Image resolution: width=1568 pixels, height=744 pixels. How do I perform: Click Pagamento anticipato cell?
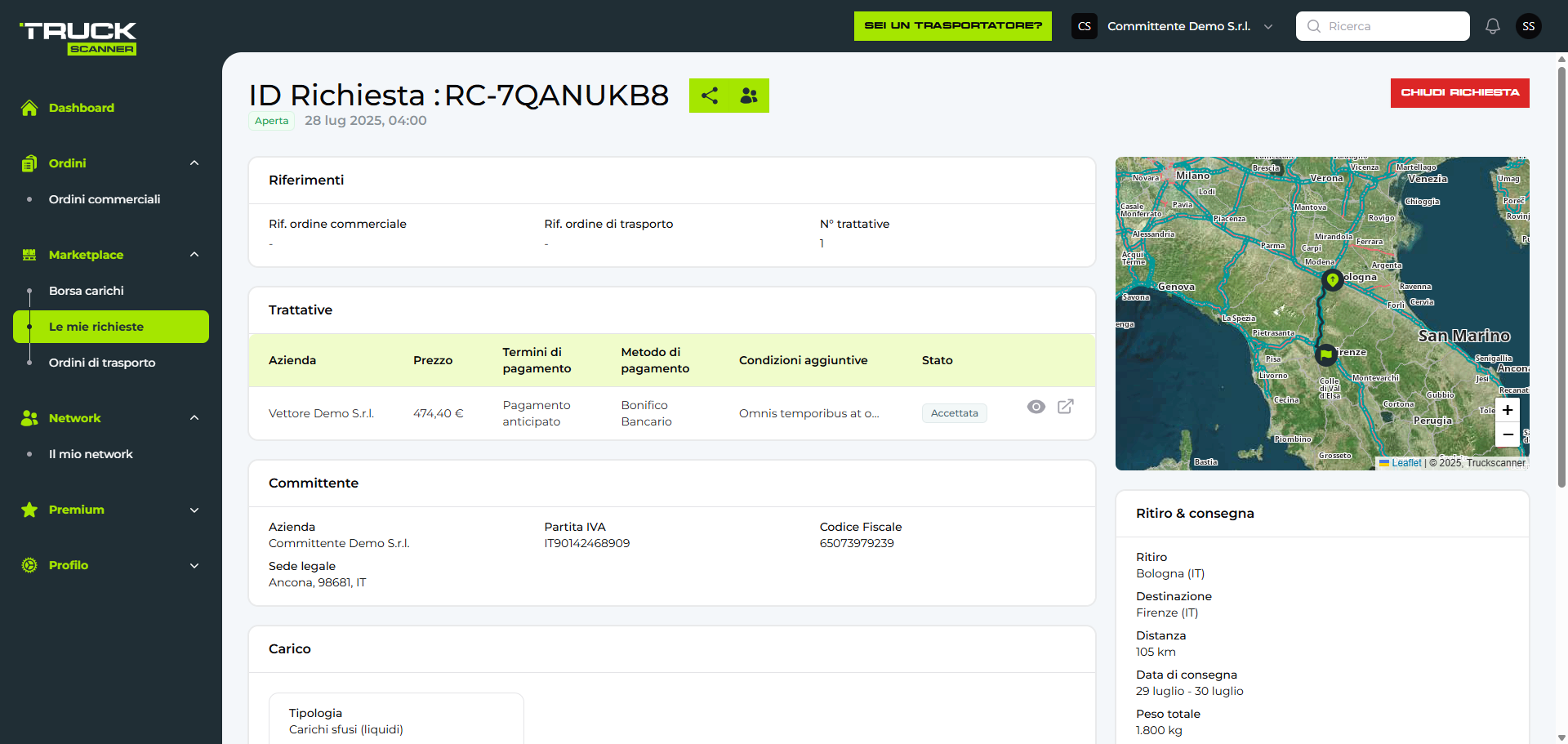pos(537,413)
